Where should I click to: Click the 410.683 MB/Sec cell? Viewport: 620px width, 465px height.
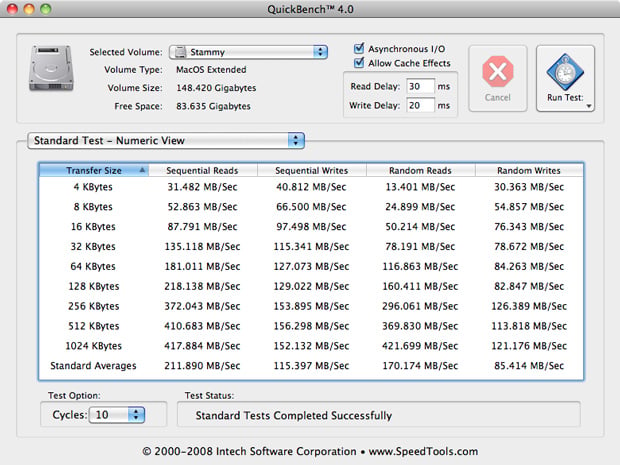pyautogui.click(x=202, y=326)
